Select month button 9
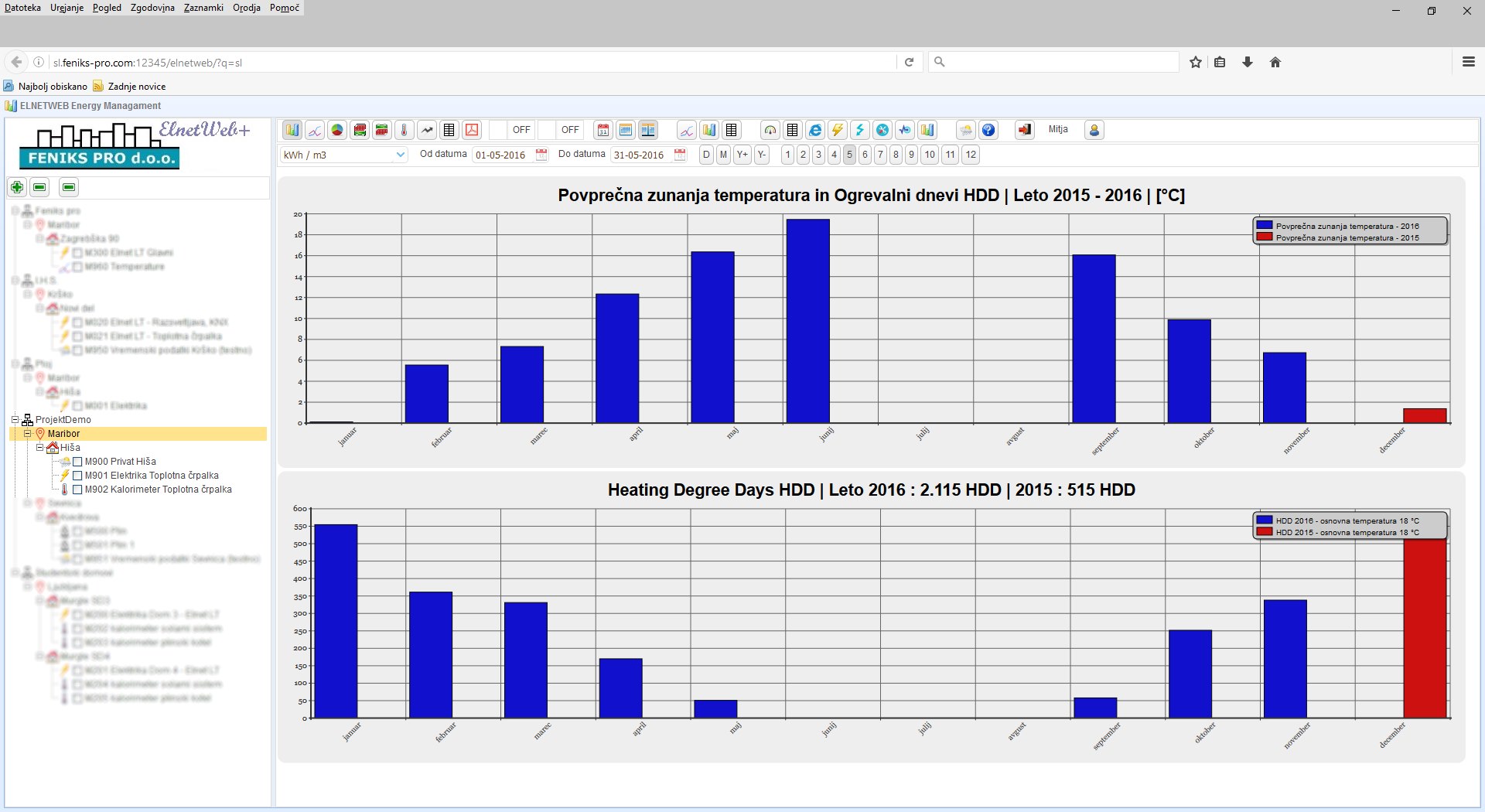Image resolution: width=1485 pixels, height=812 pixels. (911, 155)
